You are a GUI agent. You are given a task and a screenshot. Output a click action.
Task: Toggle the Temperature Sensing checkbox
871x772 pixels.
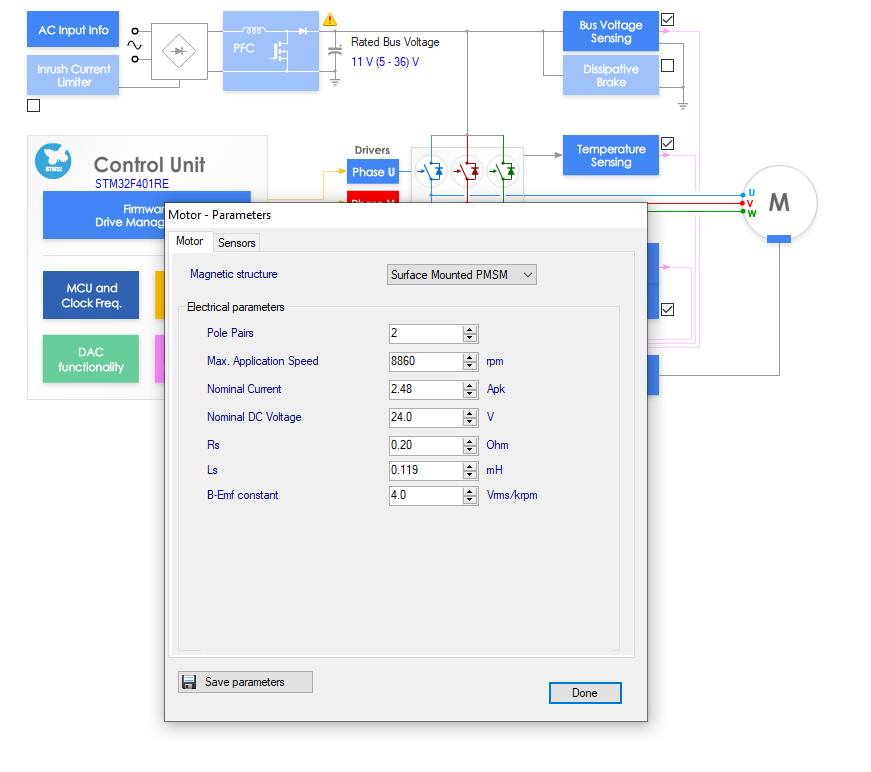668,144
